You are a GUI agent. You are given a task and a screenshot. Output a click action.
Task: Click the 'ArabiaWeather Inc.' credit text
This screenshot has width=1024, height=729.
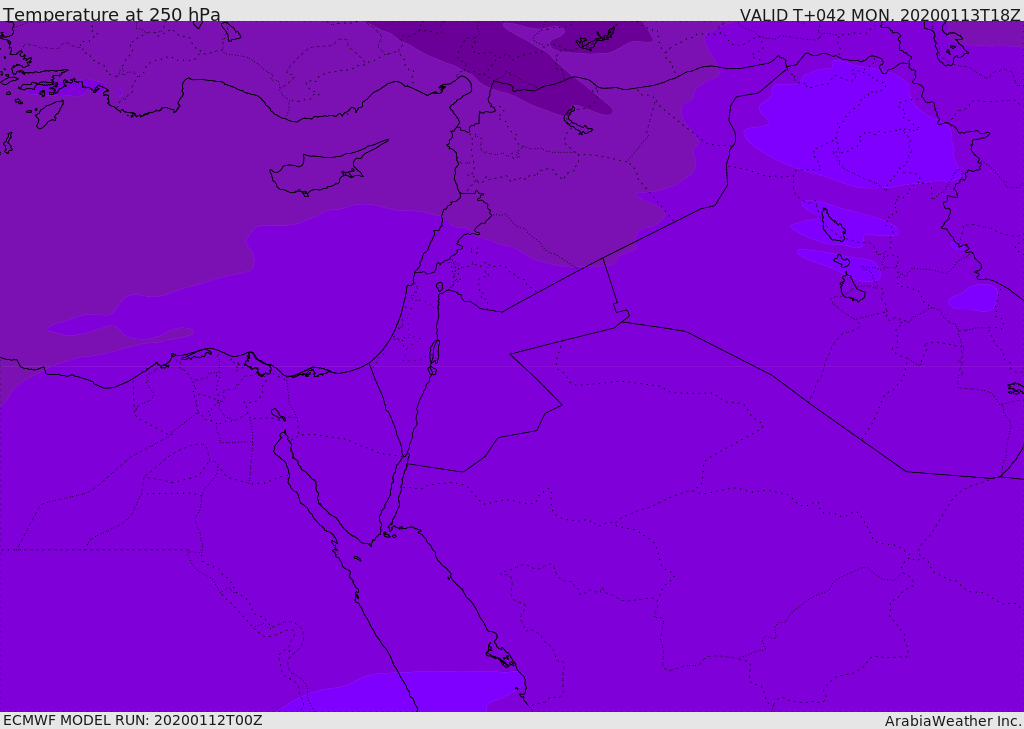coord(954,721)
